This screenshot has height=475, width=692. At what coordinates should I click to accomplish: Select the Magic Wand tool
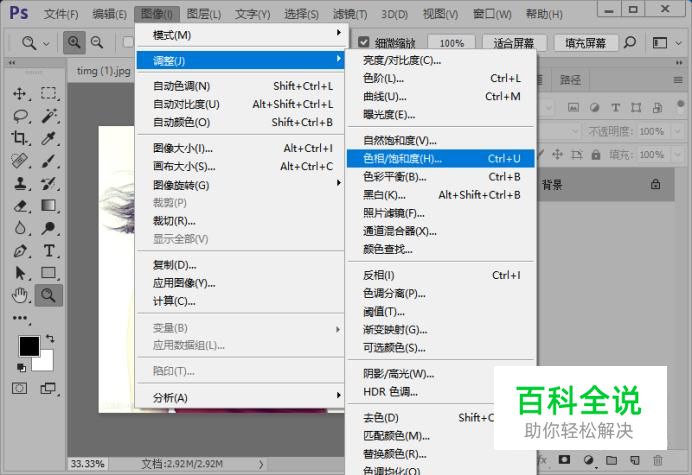point(49,116)
